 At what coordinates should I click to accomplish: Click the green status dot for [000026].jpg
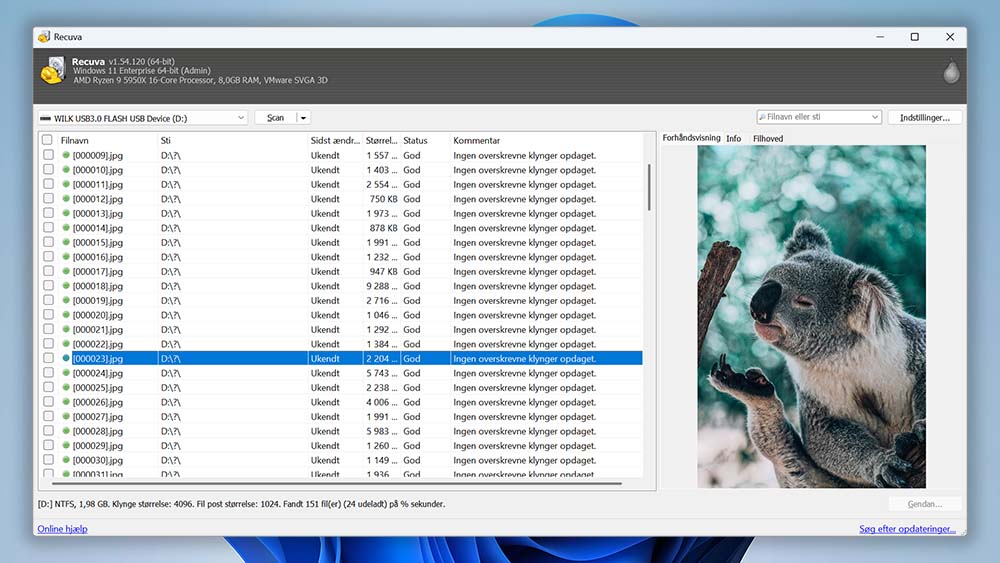[x=66, y=402]
